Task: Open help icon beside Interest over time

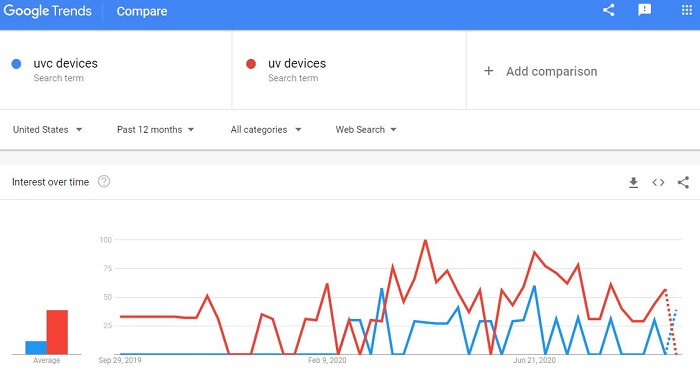Action: pos(104,181)
